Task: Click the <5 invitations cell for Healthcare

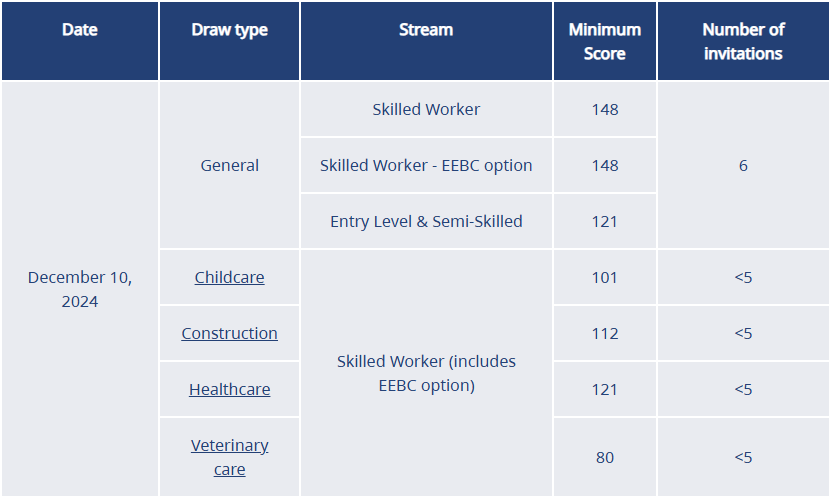Action: click(743, 389)
